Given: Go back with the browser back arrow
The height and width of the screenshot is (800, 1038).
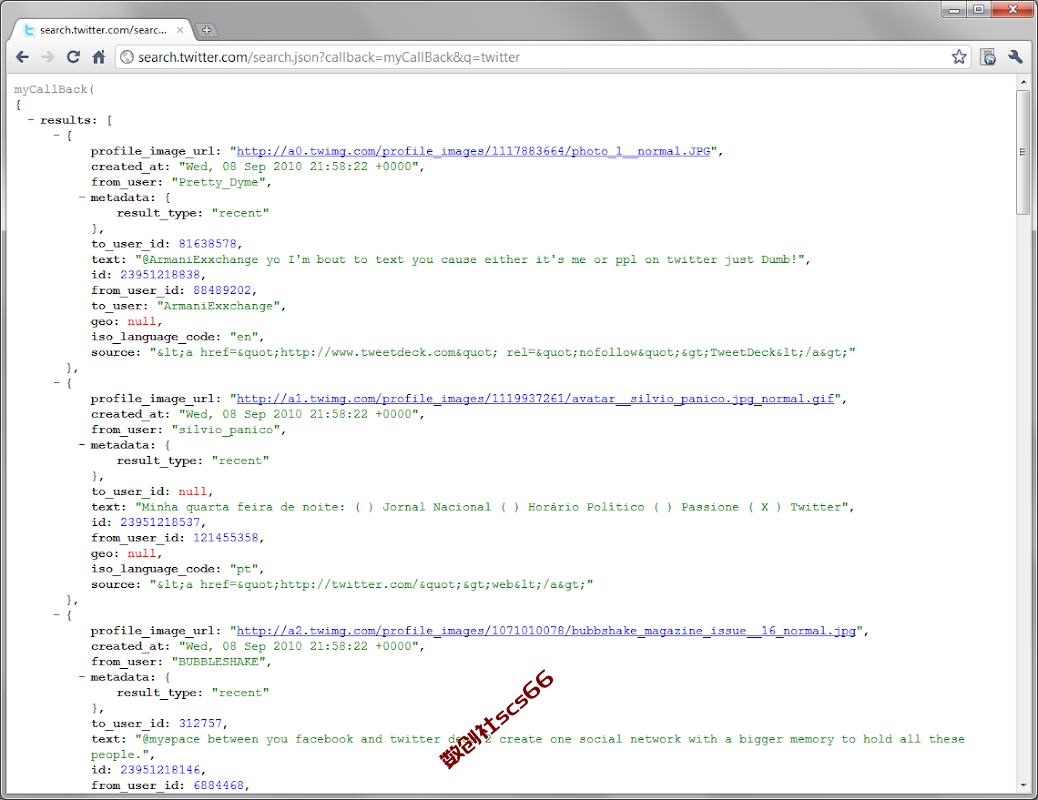Looking at the screenshot, I should (22, 57).
